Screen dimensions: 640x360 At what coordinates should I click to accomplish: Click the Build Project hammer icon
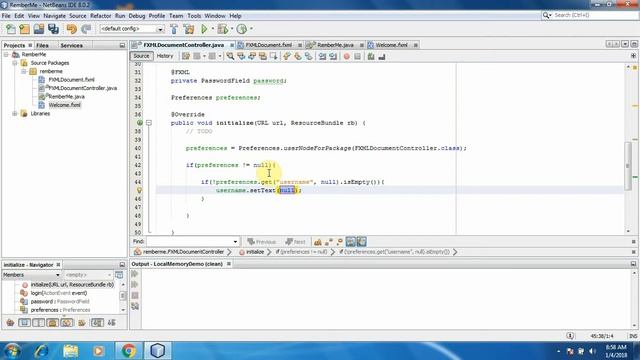pyautogui.click(x=174, y=29)
